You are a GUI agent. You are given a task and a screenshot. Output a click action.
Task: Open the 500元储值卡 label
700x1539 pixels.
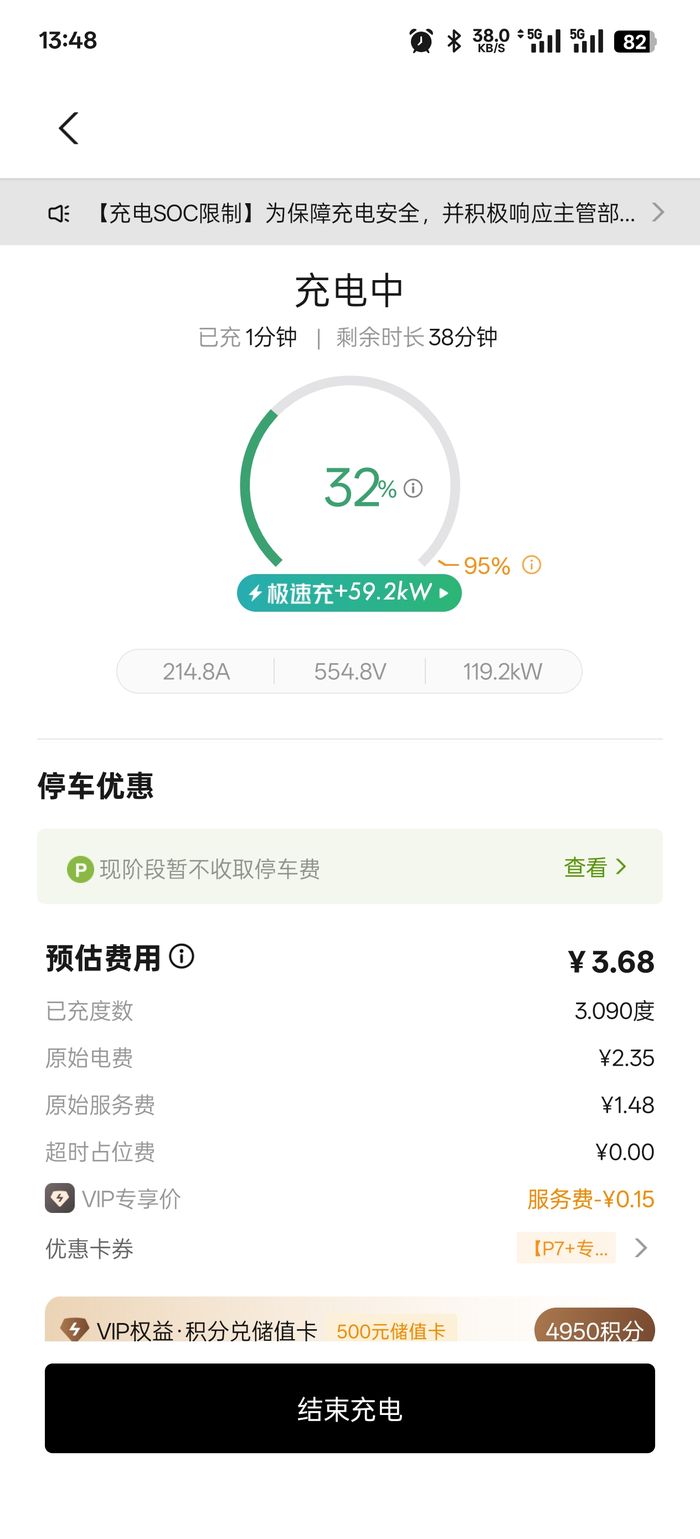[390, 1331]
